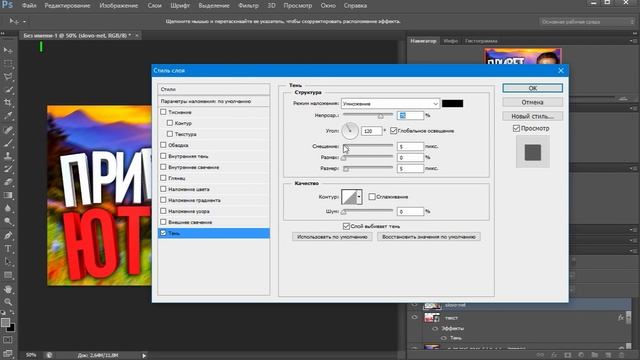Image resolution: width=640 pixels, height=360 pixels.
Task: Open the Контур contour picker arrow
Action: (x=359, y=197)
